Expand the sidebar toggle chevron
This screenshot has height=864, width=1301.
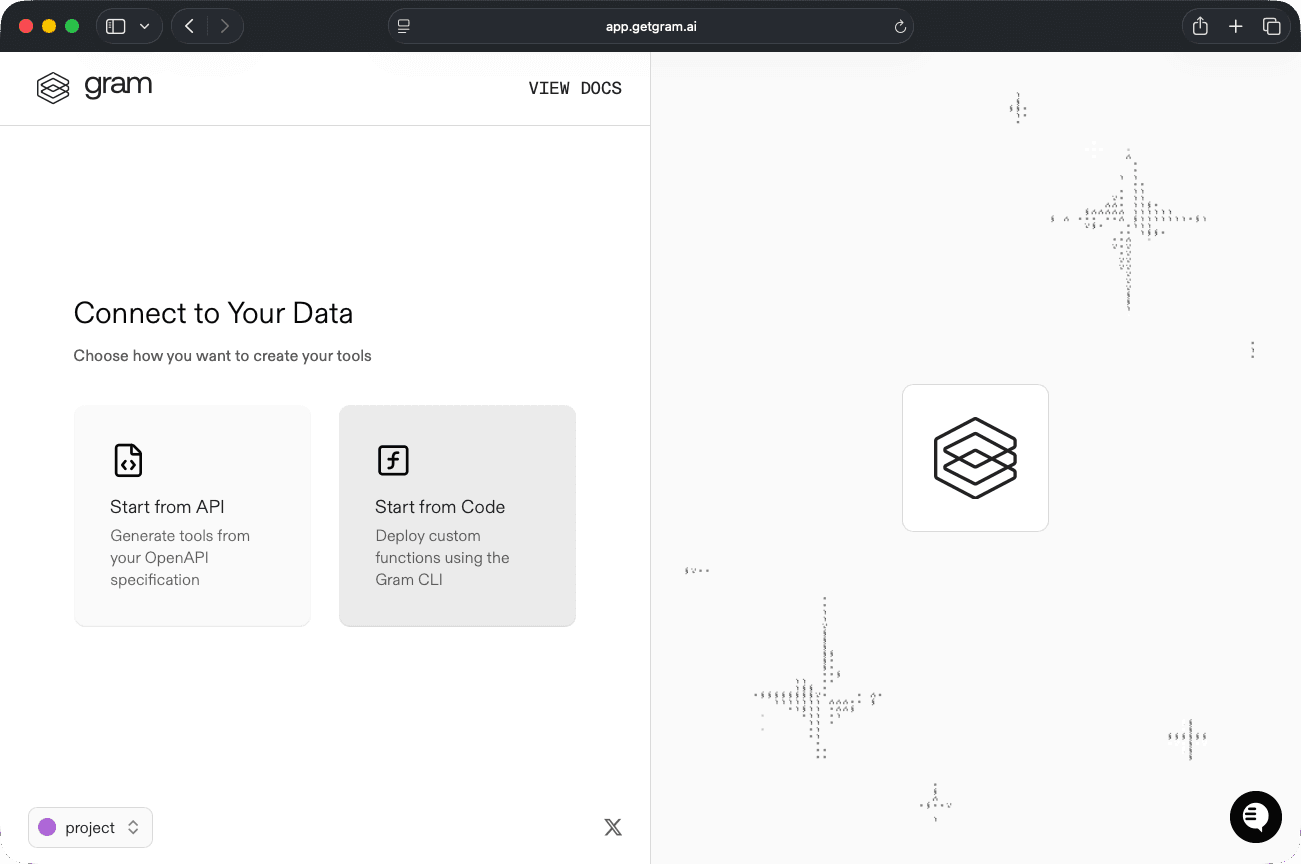pos(146,26)
